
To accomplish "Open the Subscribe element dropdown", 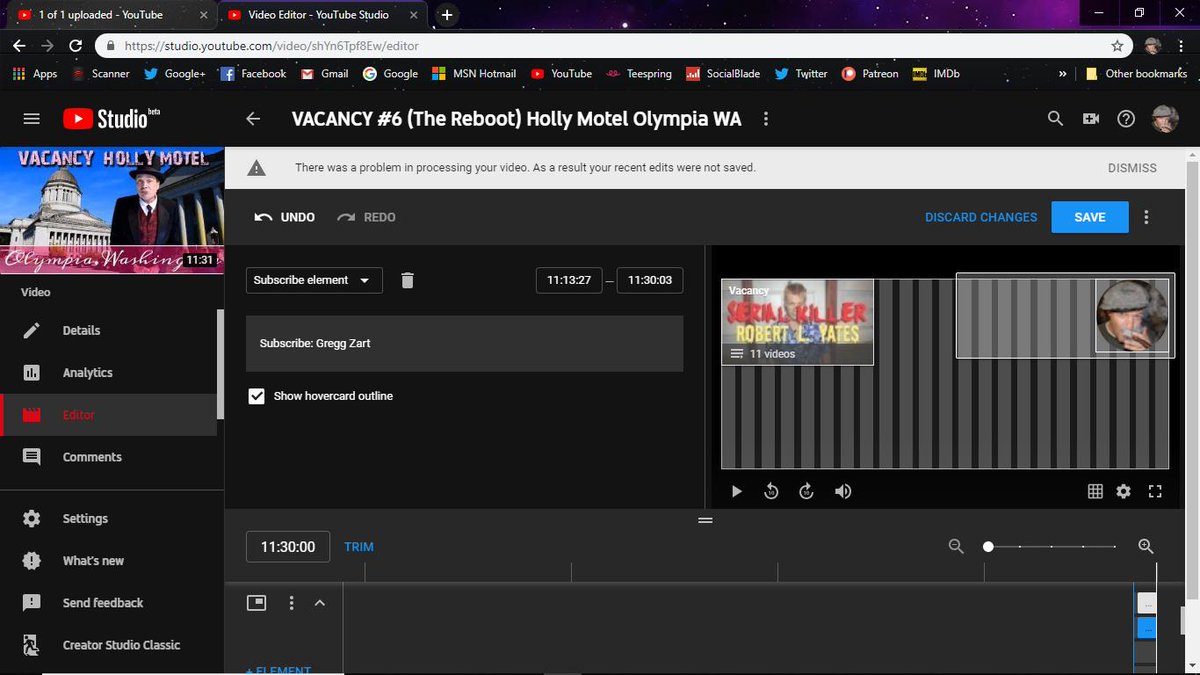I will pos(314,280).
